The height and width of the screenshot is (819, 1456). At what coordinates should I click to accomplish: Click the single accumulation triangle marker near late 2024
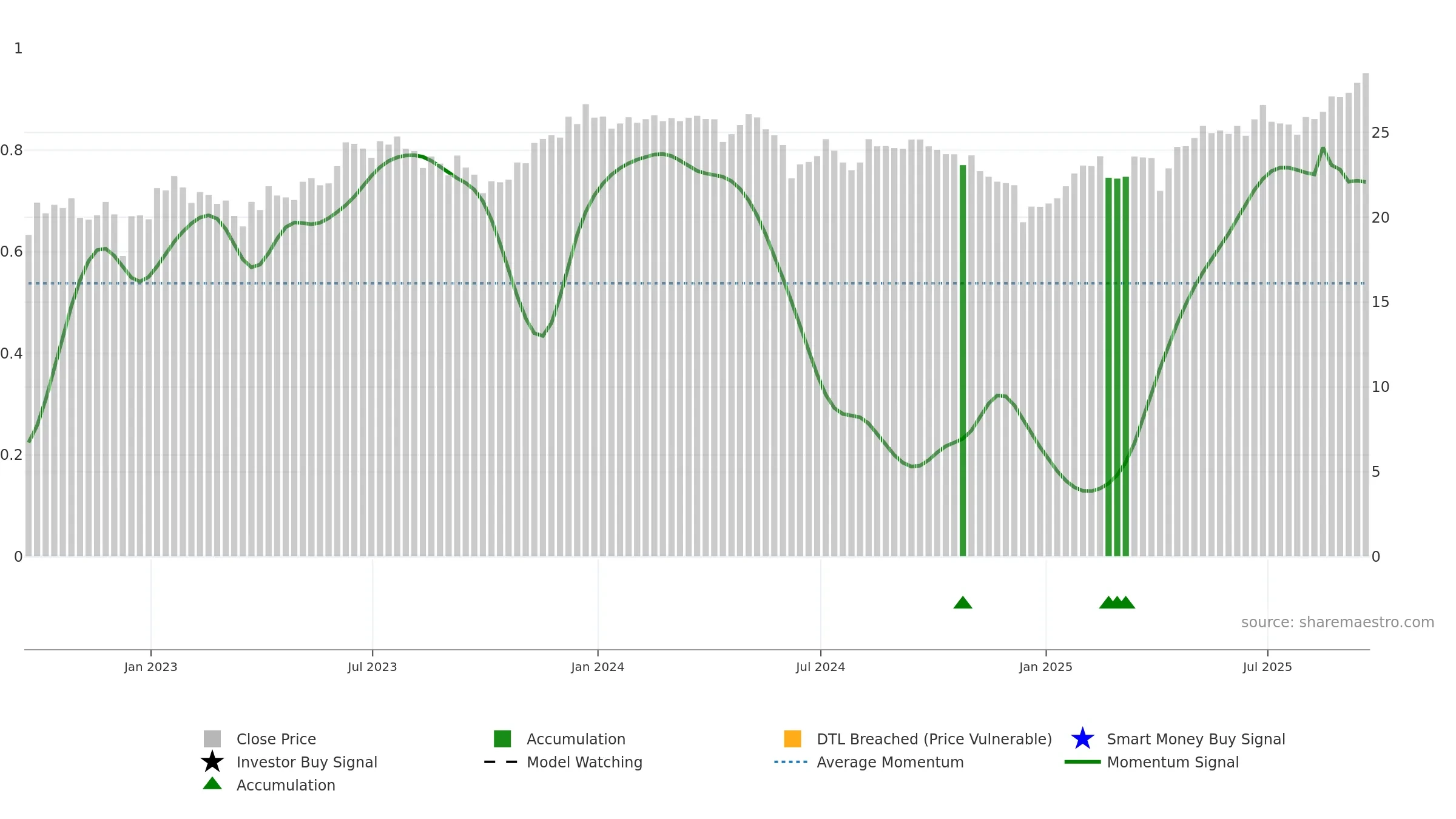tap(963, 602)
